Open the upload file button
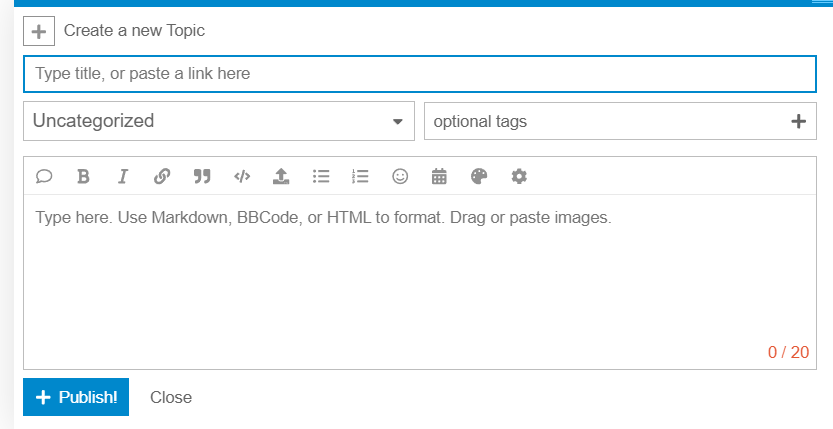Viewport: 833px width, 429px height. pos(281,176)
